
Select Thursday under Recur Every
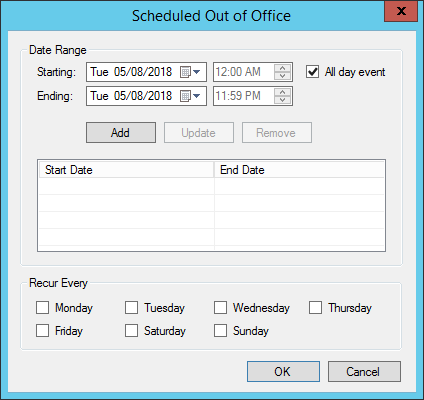[x=315, y=308]
